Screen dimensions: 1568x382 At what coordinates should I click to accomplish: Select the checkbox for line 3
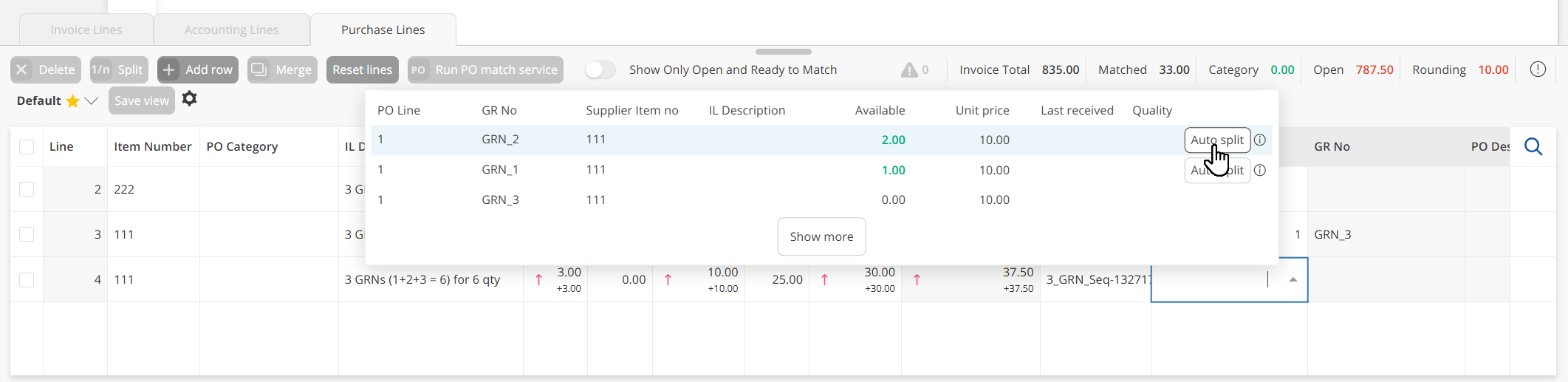tap(27, 234)
